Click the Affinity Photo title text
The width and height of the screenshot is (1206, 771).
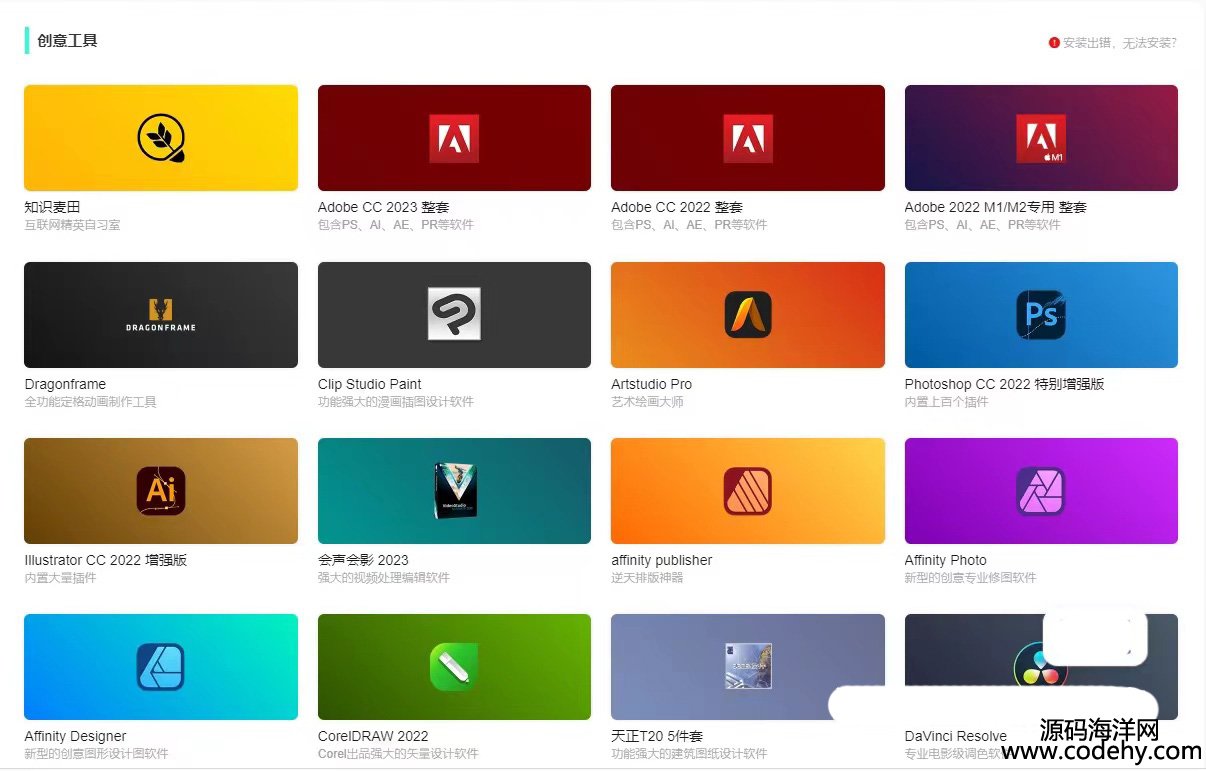tap(946, 560)
